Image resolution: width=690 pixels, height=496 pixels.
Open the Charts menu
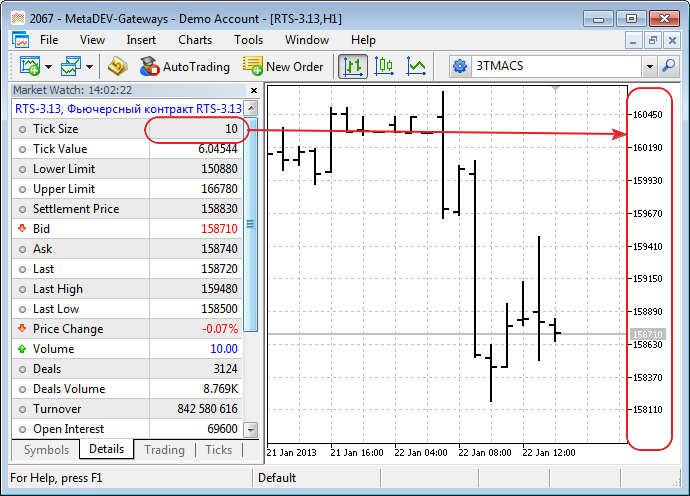195,40
